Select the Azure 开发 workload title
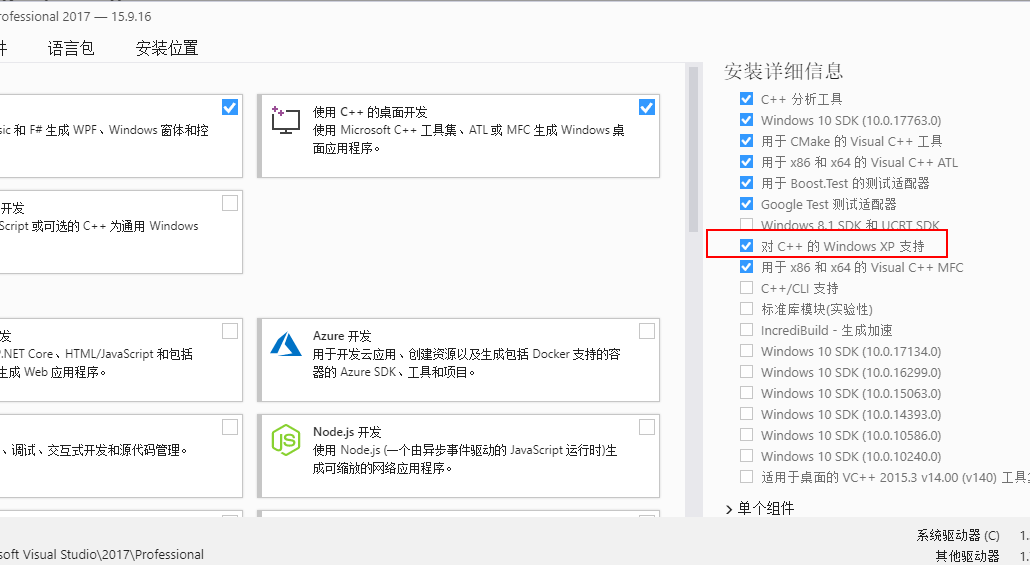Image resolution: width=1030 pixels, height=565 pixels. [x=342, y=336]
